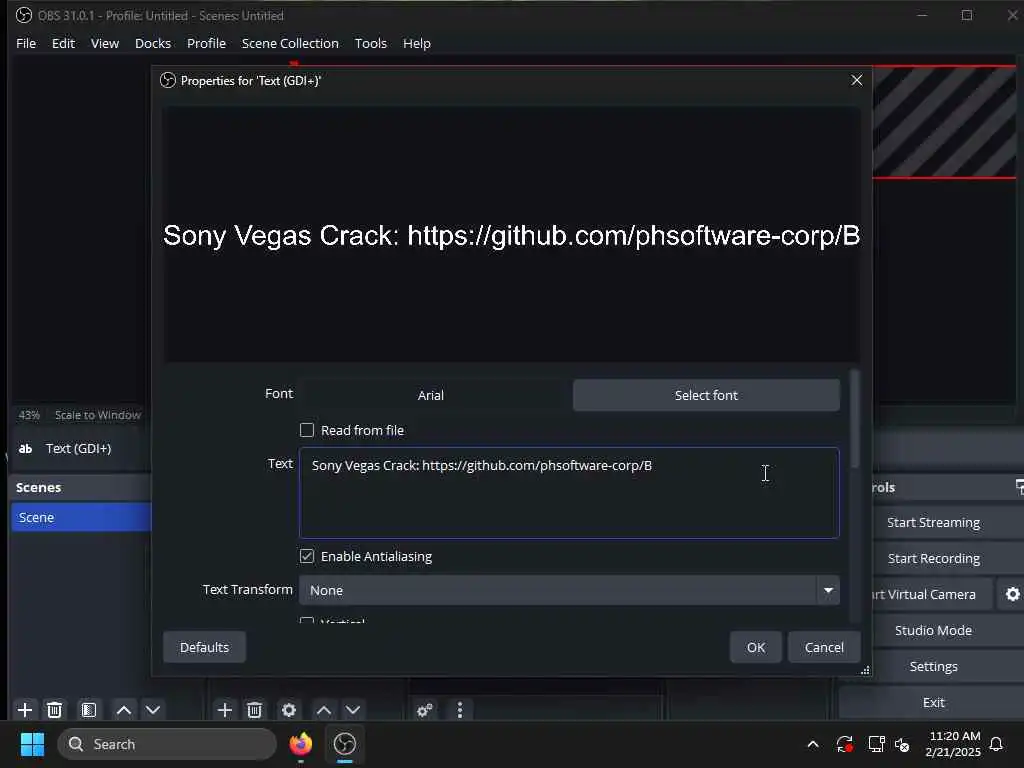Move scene up with arrow icon
The image size is (1024, 768).
(123, 710)
